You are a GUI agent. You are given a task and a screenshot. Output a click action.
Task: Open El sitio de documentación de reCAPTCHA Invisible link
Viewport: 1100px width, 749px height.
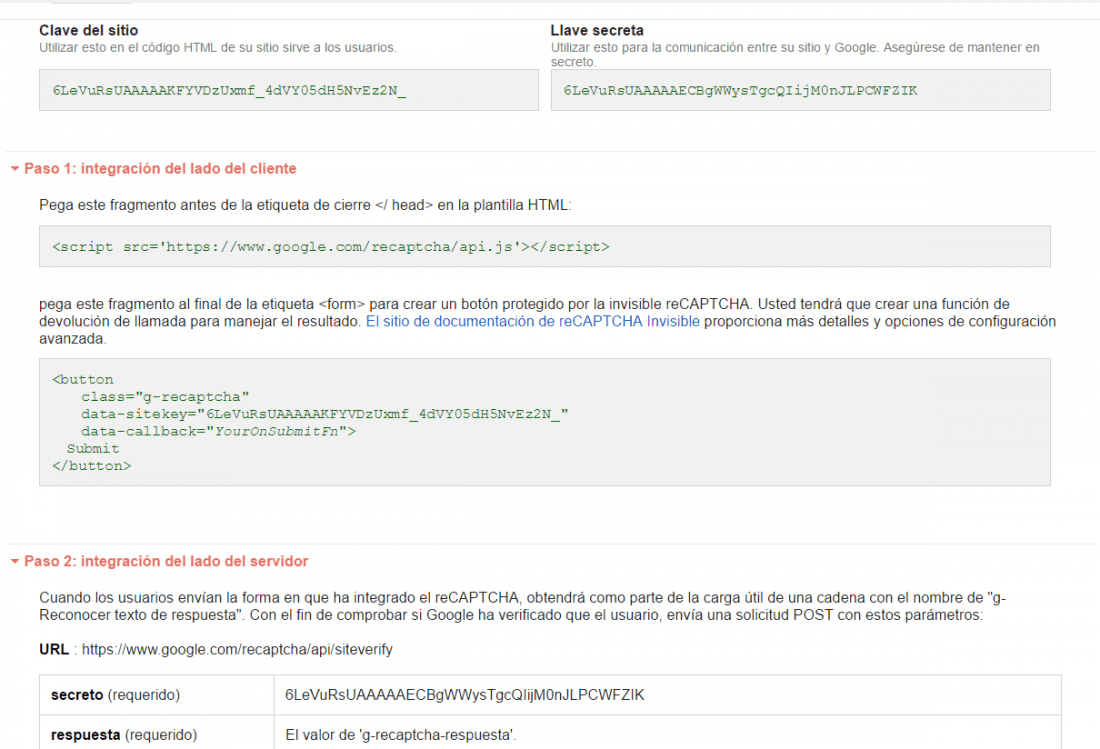tap(532, 321)
